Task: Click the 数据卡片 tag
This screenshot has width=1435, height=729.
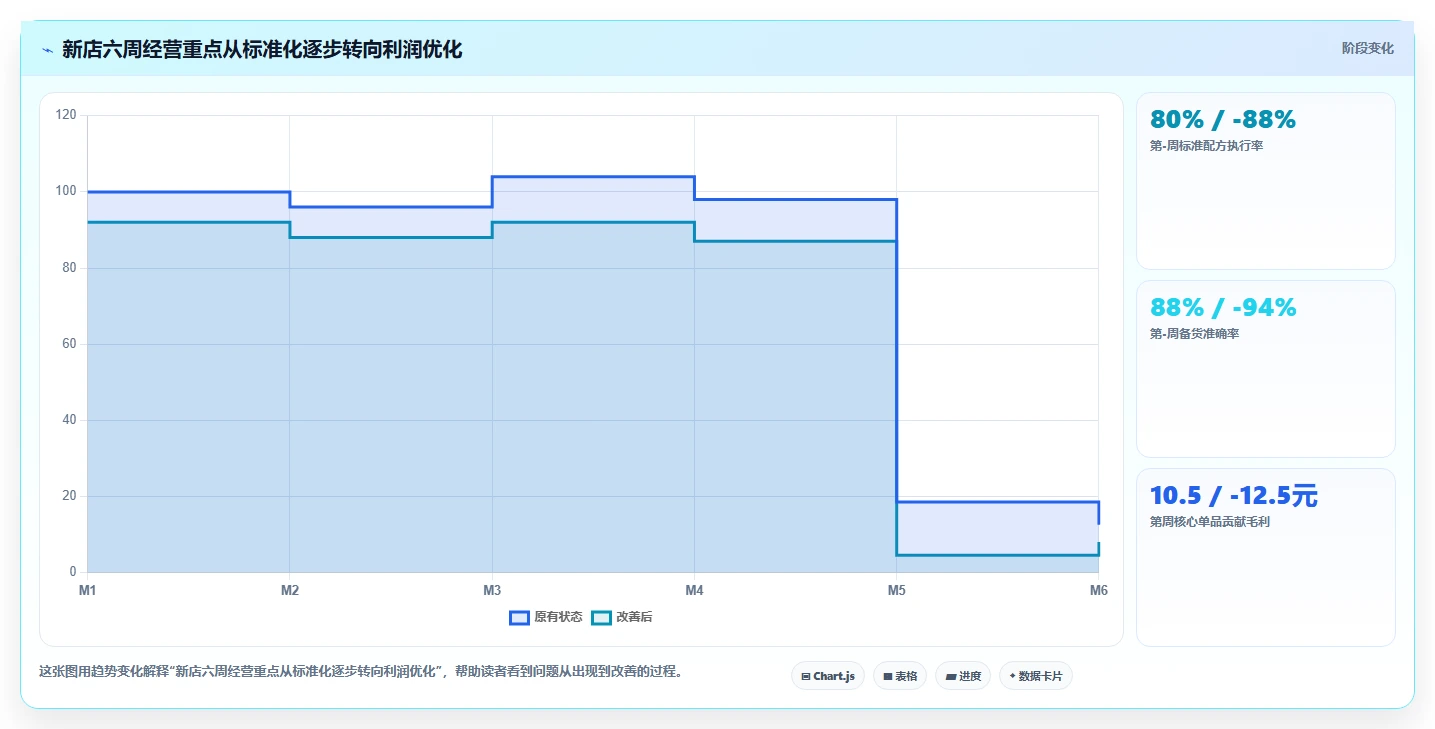Action: (1036, 676)
